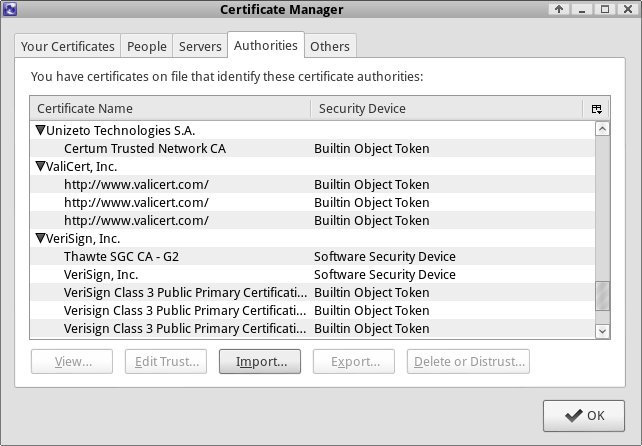Screen dimensions: 642x446
Task: Switch to the People tab
Action: click(147, 46)
